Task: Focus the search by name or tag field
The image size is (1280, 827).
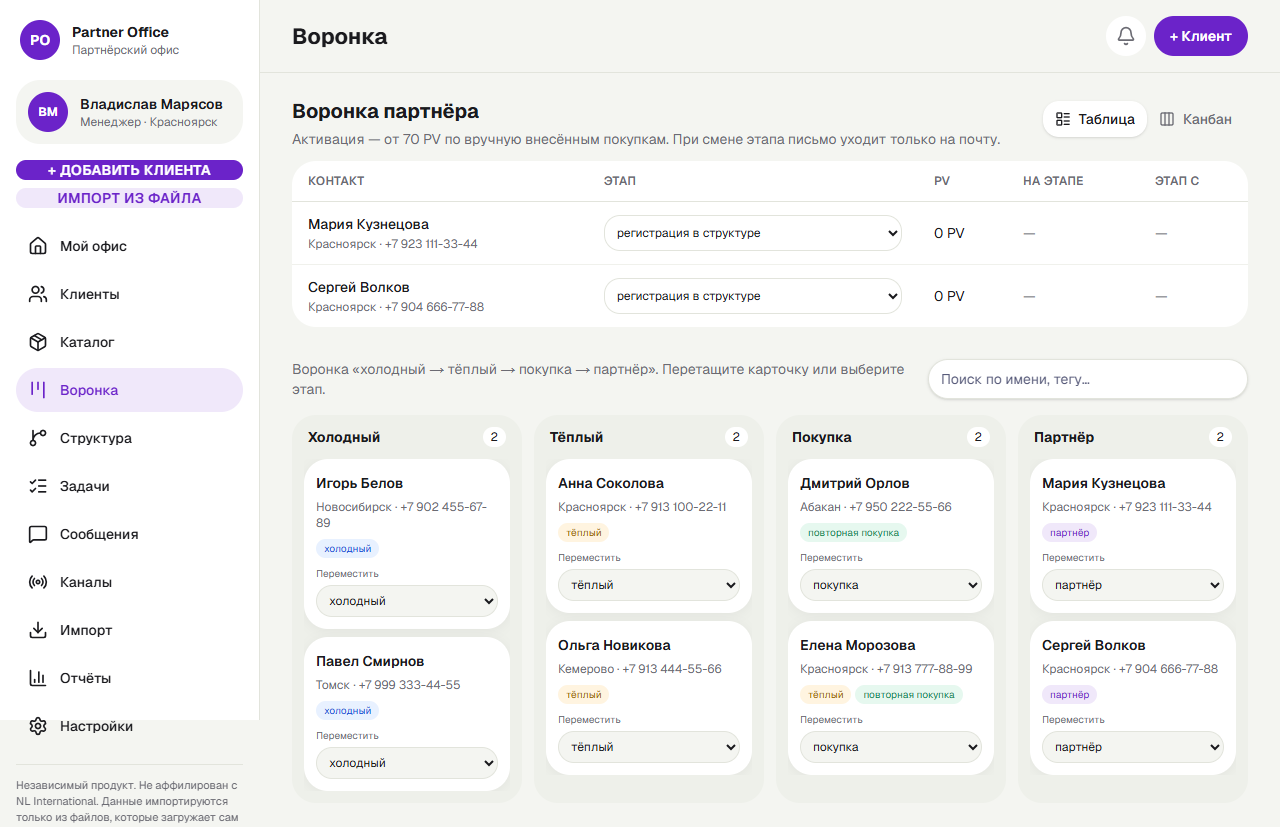Action: pos(1088,379)
